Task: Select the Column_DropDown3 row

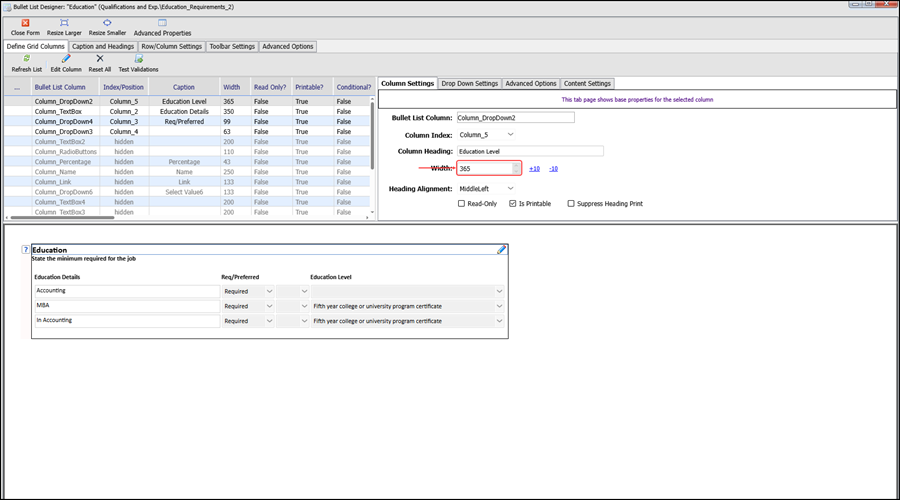Action: pos(187,131)
